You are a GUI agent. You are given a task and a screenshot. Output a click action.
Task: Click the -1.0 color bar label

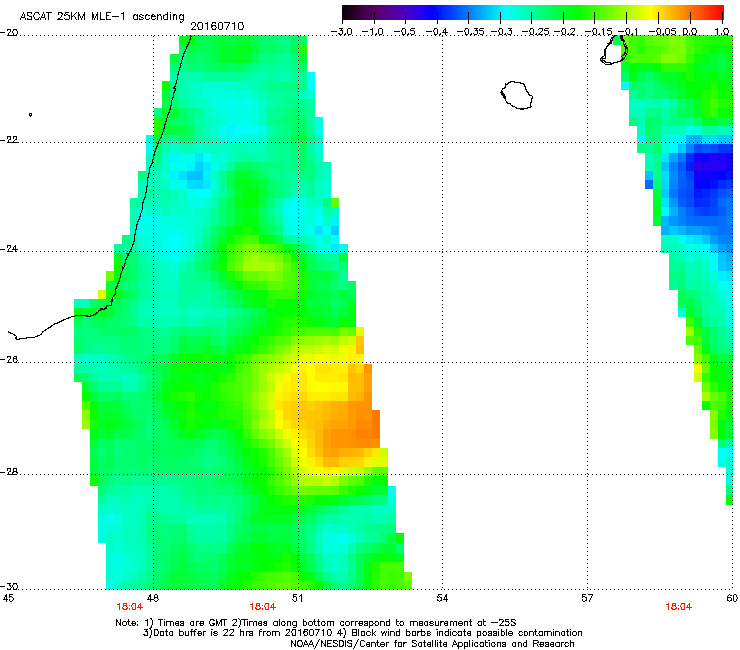pos(373,32)
